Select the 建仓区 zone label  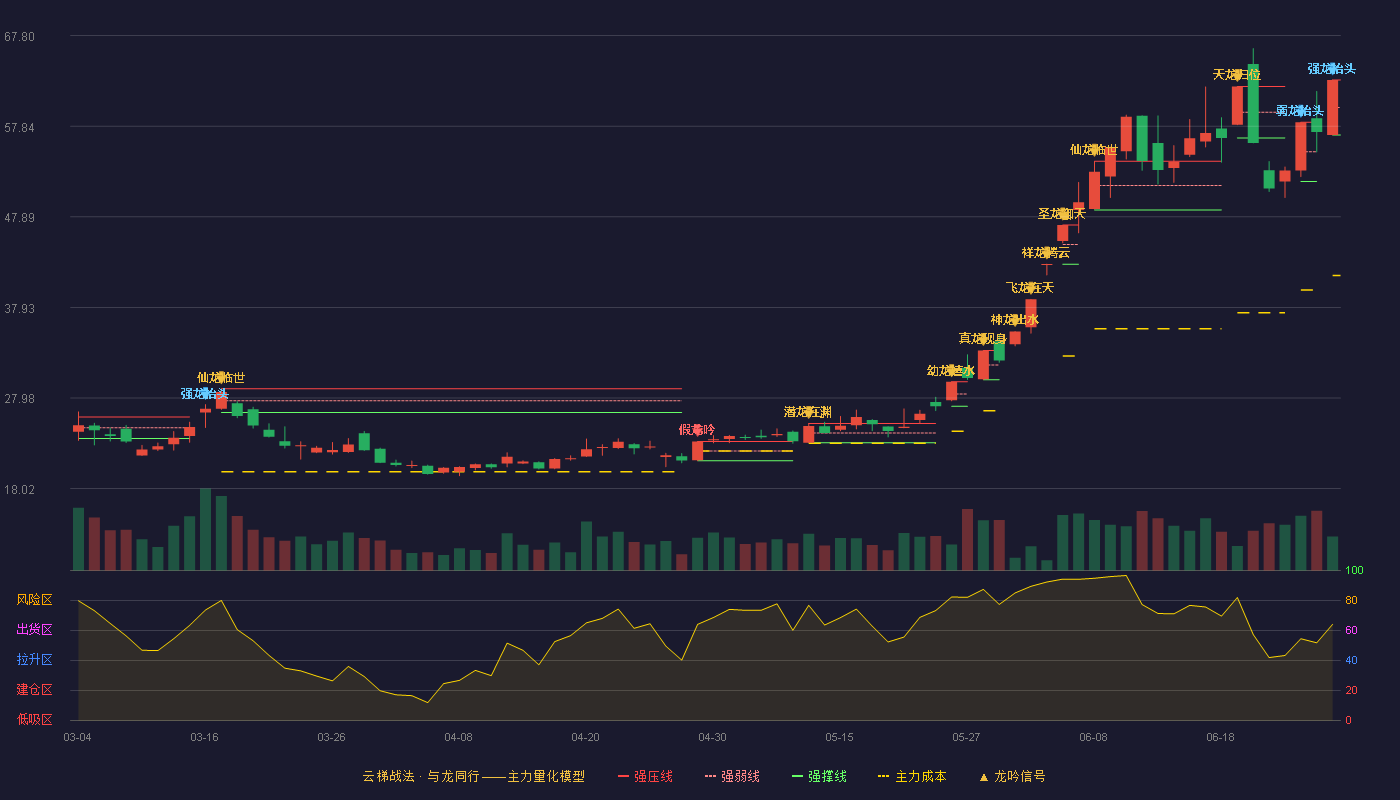click(x=34, y=690)
